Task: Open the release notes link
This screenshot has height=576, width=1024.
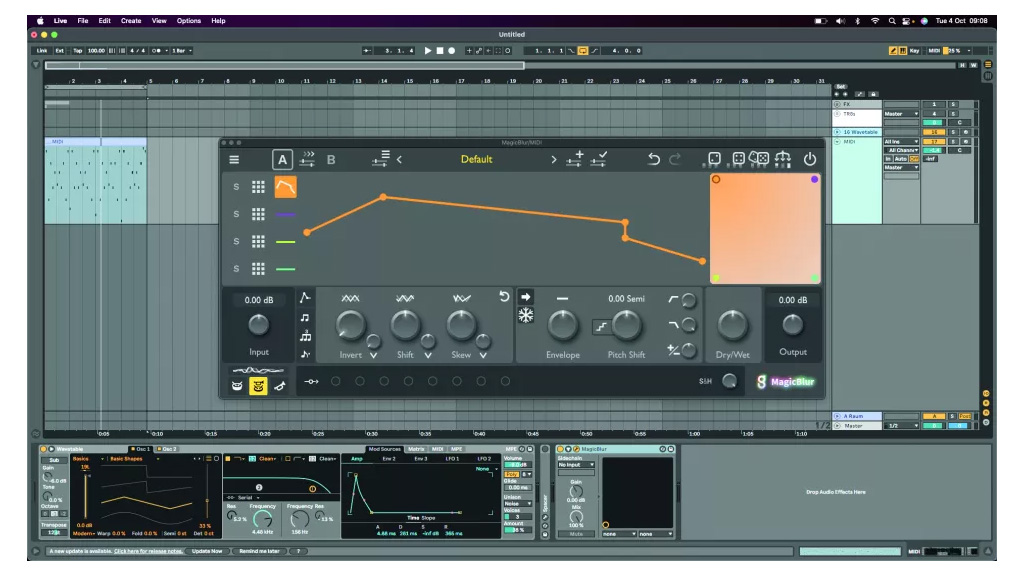Action: coord(148,551)
